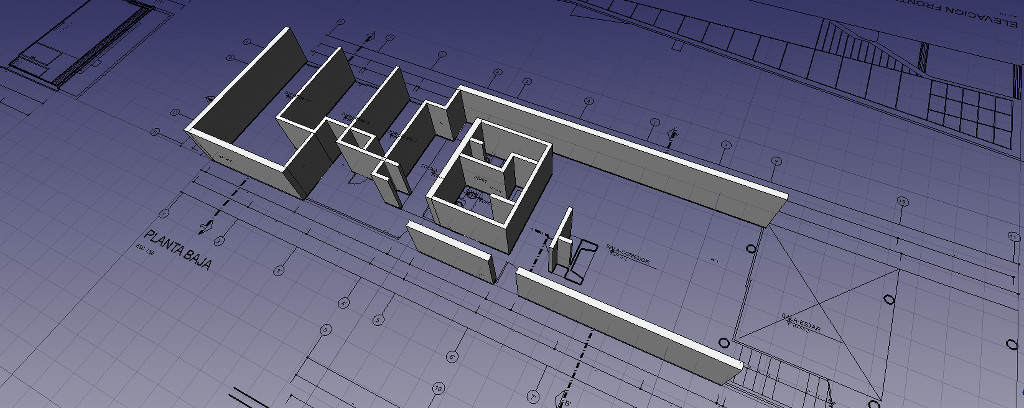
Task: Select the column circle at crossed rectangle's top-left corner
Action: click(752, 248)
